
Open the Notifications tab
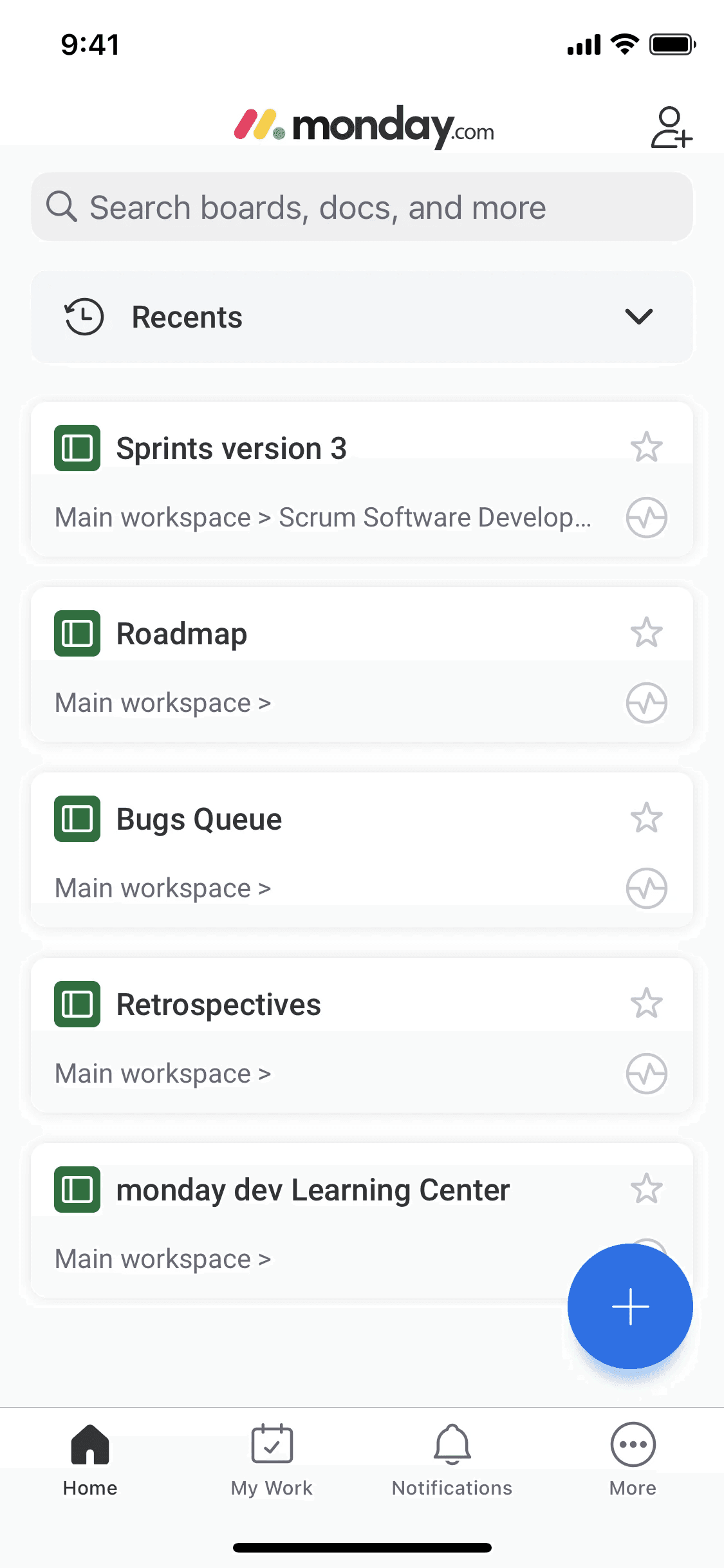point(452,1460)
